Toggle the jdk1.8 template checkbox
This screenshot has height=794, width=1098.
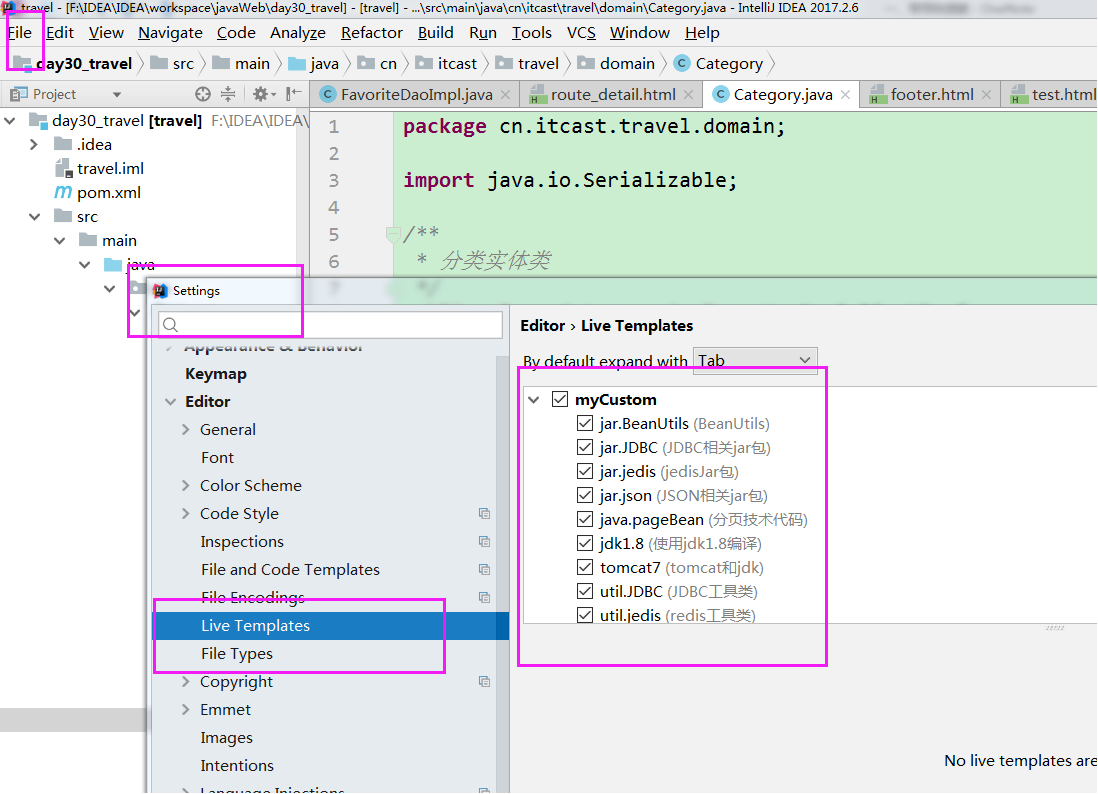(585, 543)
